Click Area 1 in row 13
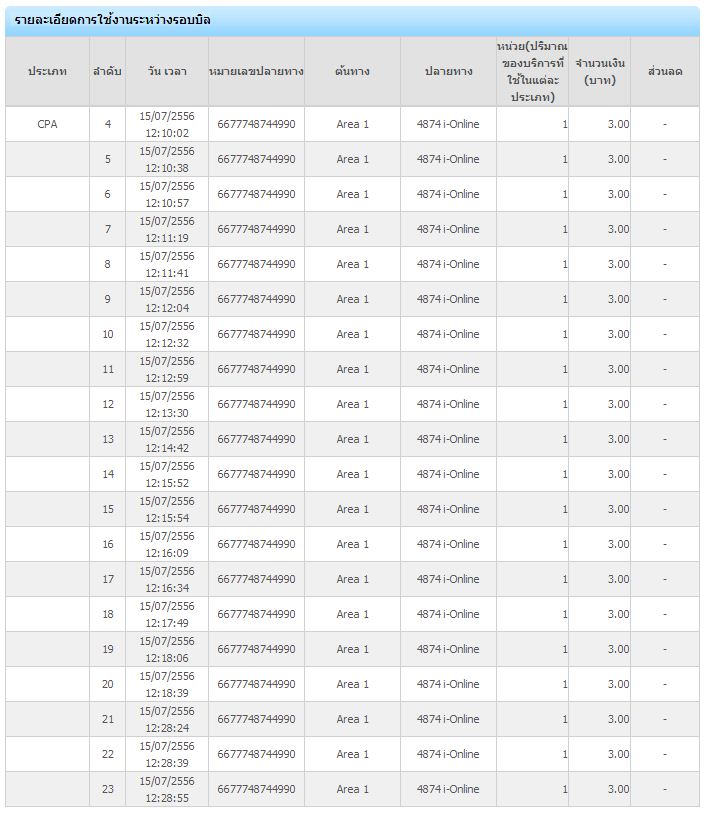Viewport: 708px width, 813px height. (352, 439)
